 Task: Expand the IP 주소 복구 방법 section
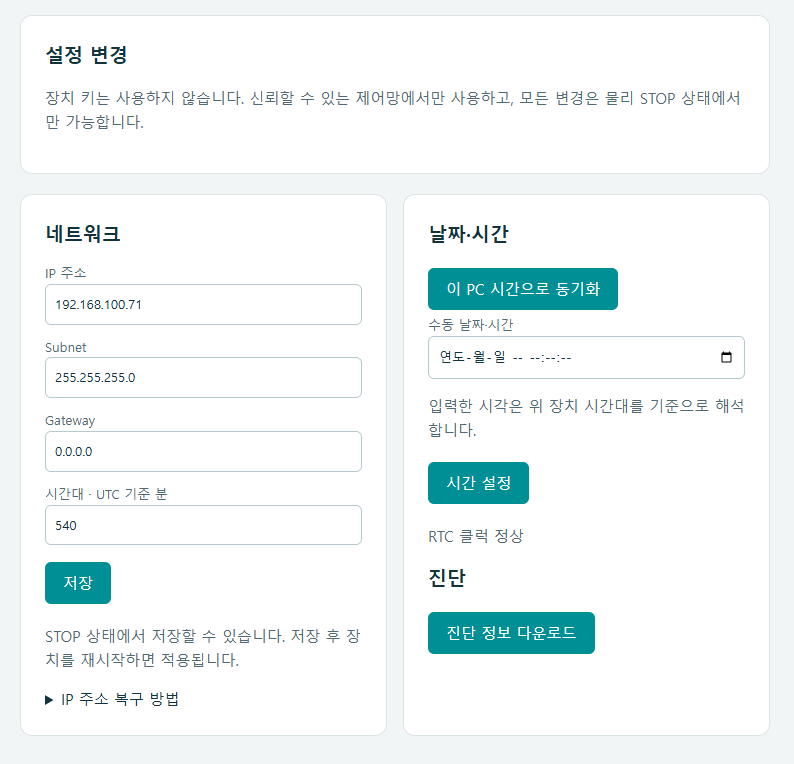[112, 700]
